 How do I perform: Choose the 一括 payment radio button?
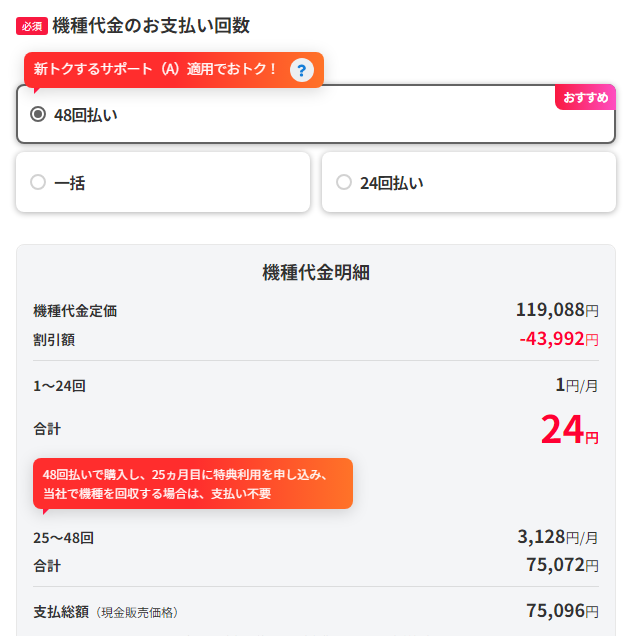pos(38,182)
